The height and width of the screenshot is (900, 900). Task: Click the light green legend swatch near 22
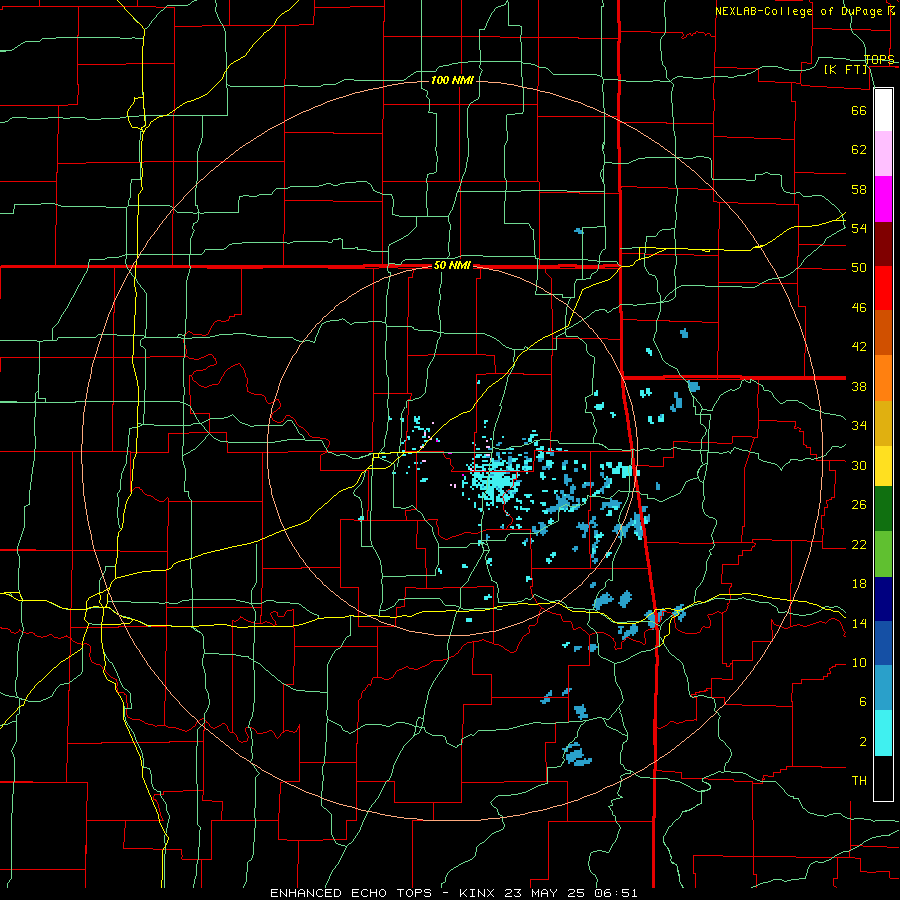click(883, 554)
